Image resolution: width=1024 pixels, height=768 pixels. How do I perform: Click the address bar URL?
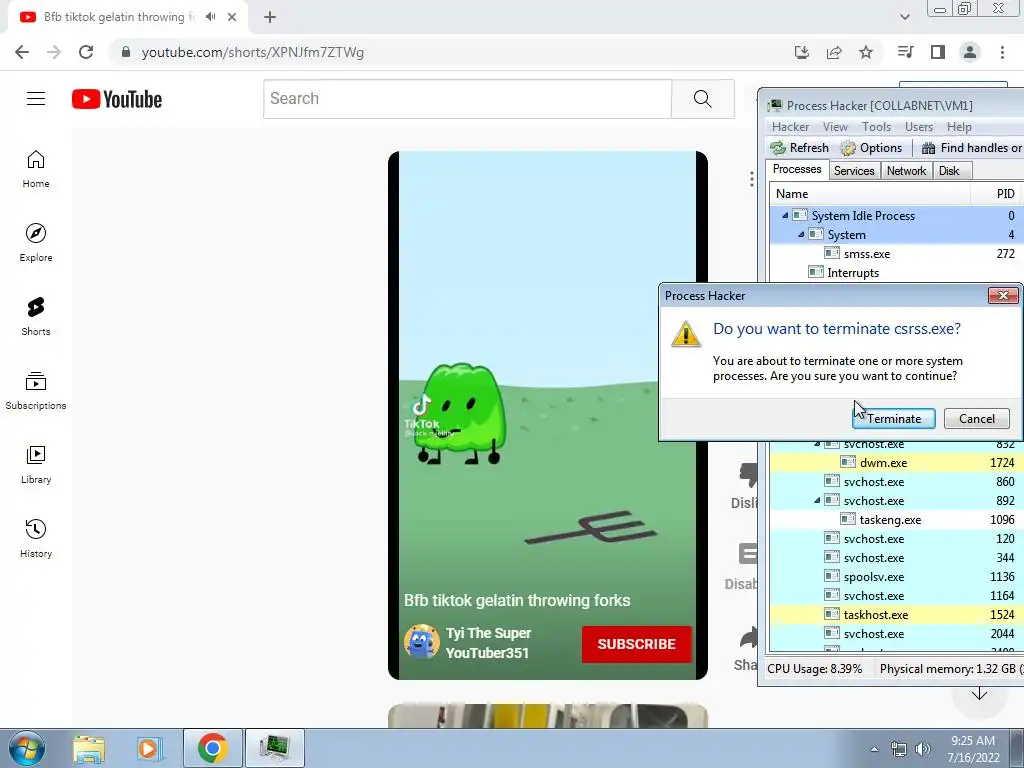click(x=253, y=52)
